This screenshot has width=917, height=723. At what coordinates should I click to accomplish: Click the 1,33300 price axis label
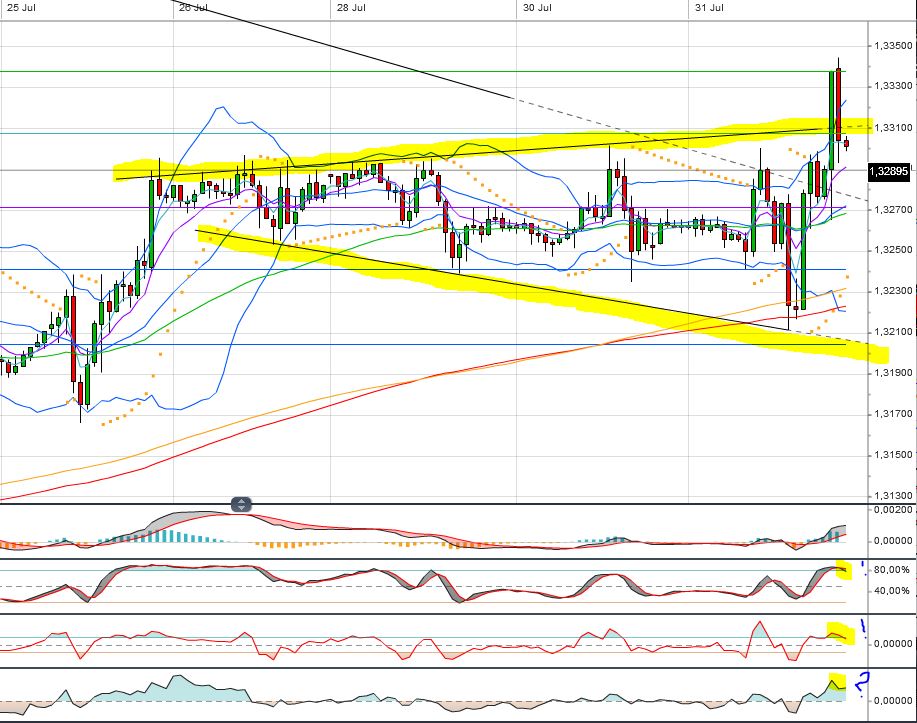pos(893,86)
